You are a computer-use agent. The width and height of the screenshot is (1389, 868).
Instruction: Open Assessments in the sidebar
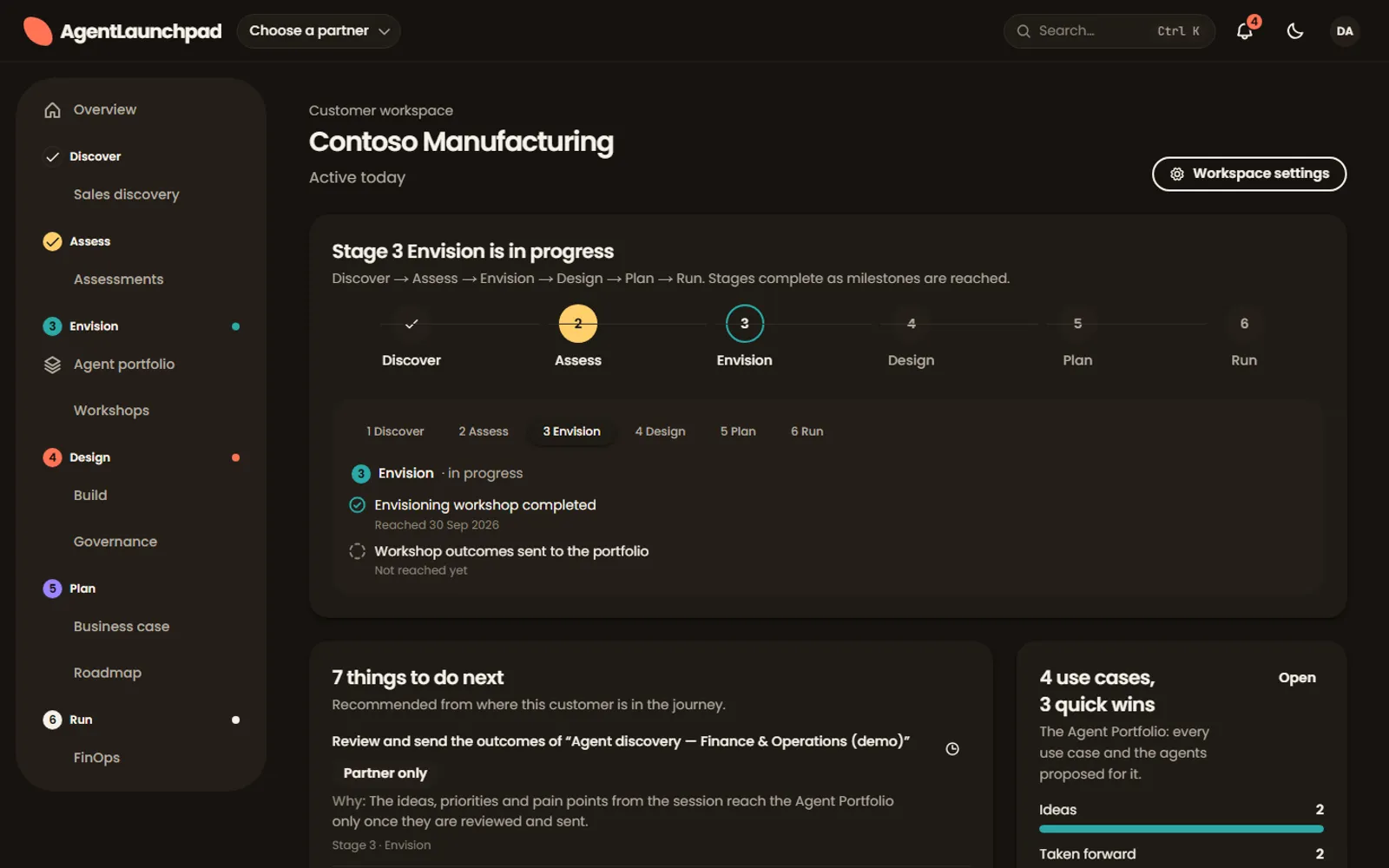(x=118, y=279)
